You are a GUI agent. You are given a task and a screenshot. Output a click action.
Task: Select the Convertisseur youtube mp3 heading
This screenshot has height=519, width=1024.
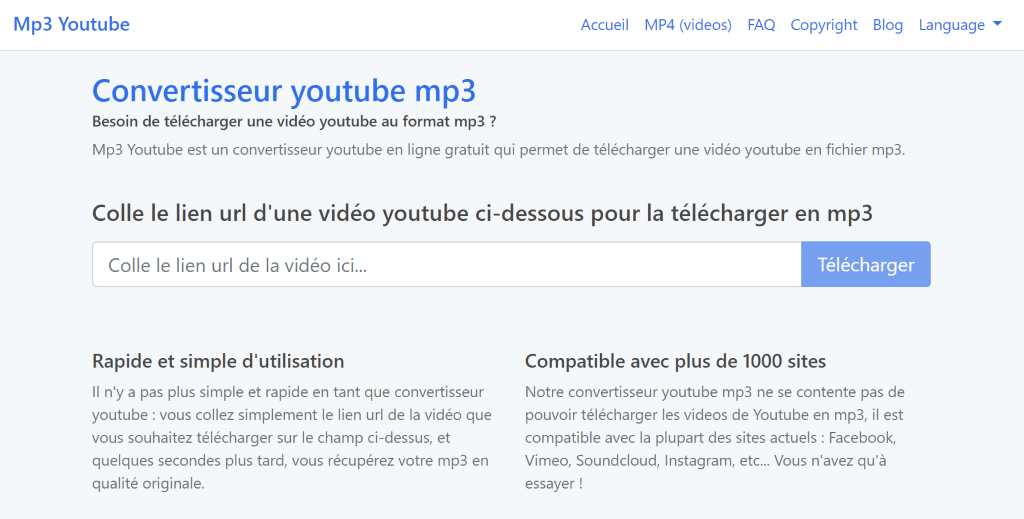coord(284,91)
